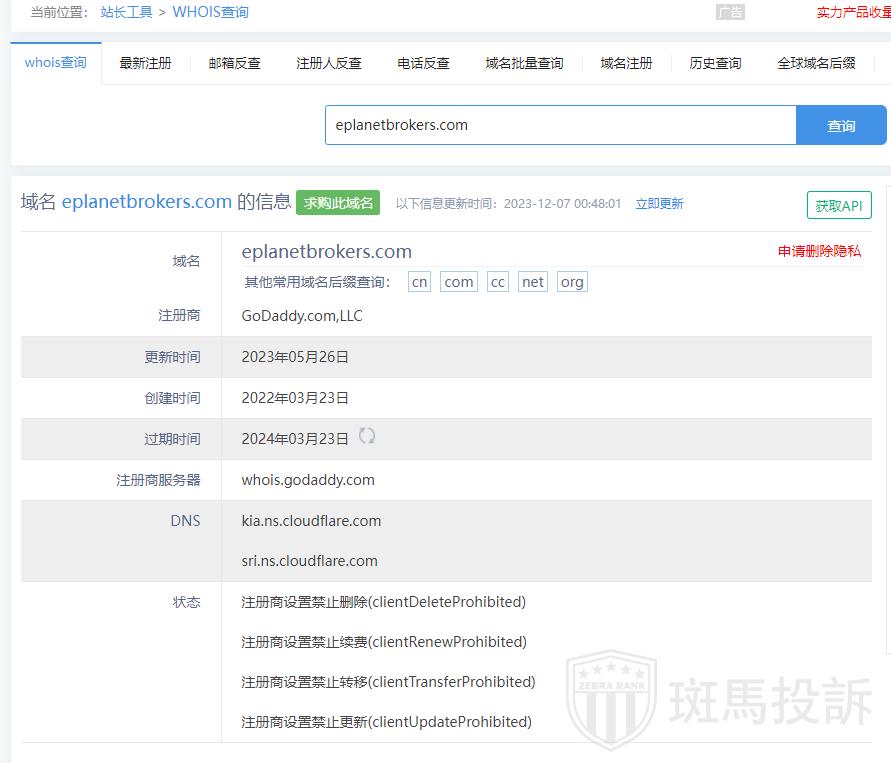This screenshot has height=763, width=891.
Task: Click the refresh icon beside expiration date
Action: 367,436
